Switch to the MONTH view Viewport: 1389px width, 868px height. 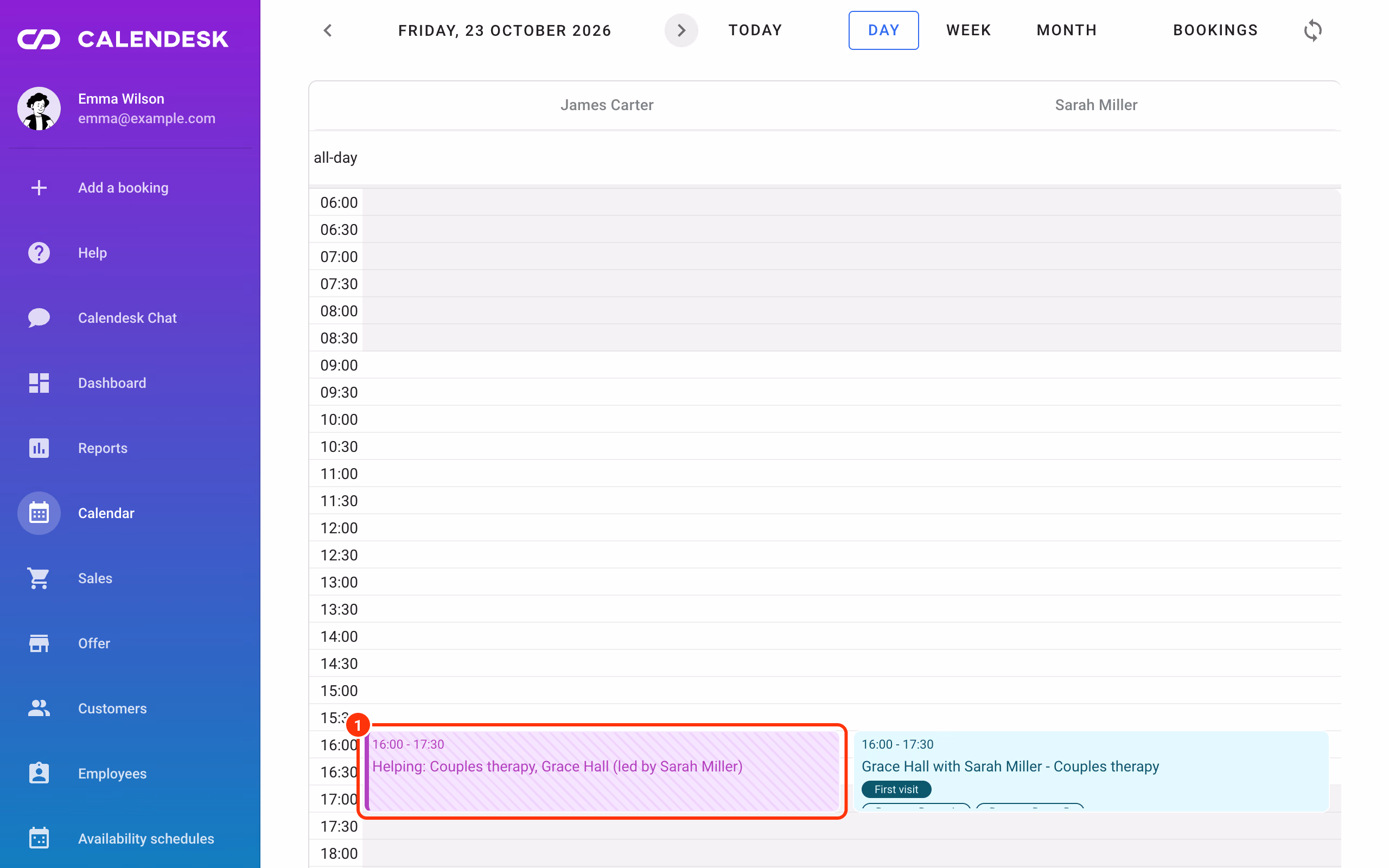1067,30
